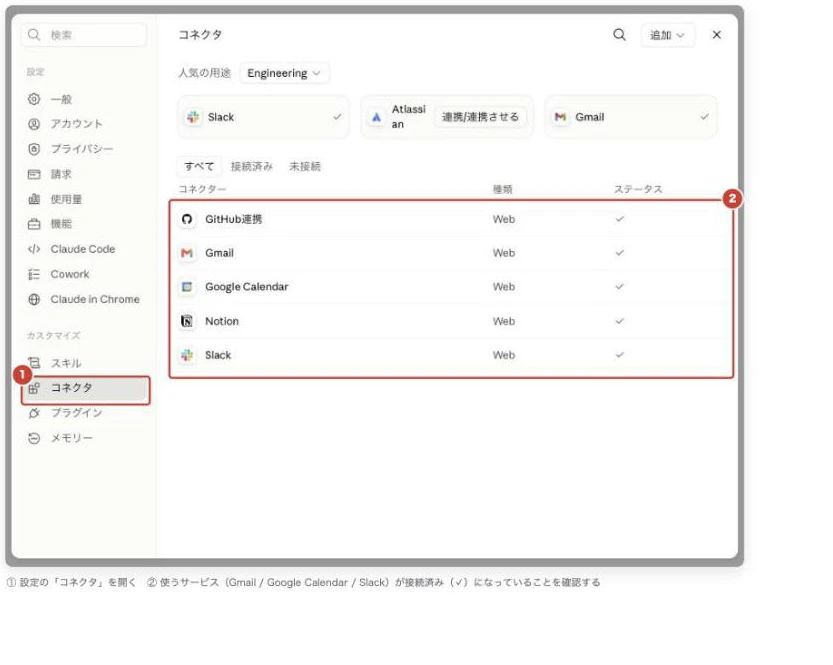Close the settings dialog with X
The image size is (833, 665).
pos(716,35)
